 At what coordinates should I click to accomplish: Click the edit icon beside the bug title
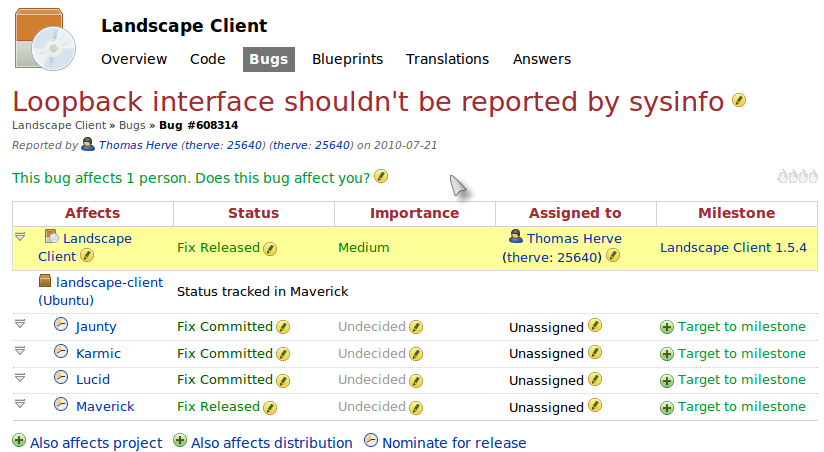point(739,100)
